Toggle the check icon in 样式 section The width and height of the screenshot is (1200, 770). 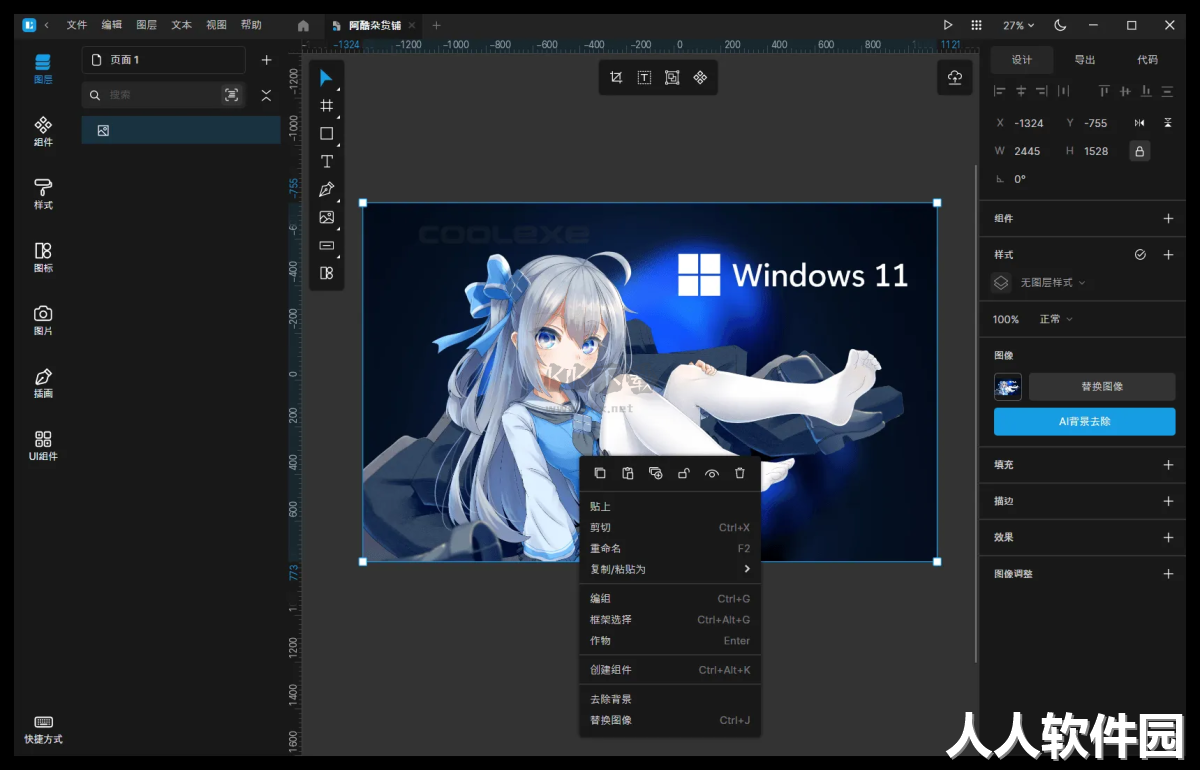click(x=1140, y=255)
